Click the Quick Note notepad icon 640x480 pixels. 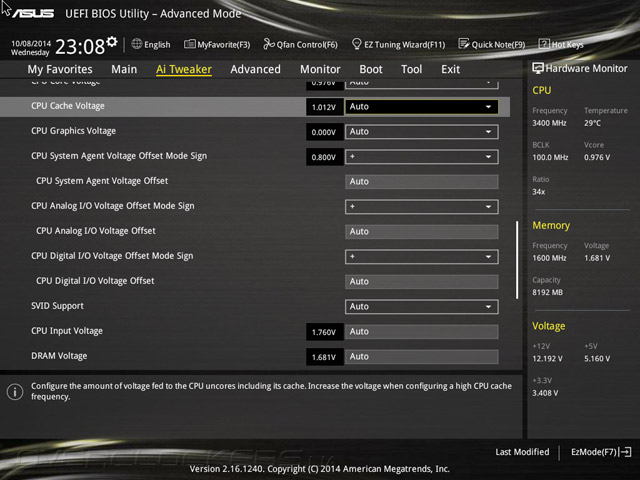pos(464,44)
